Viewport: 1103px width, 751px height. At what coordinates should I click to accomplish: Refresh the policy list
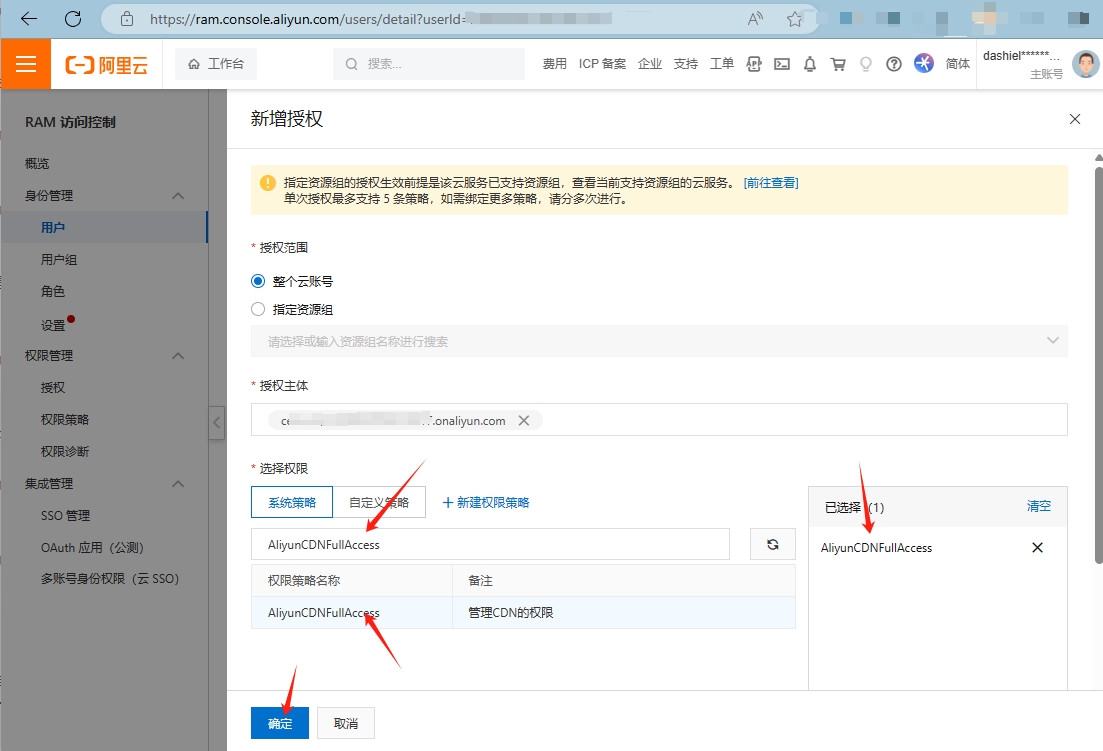[x=772, y=544]
